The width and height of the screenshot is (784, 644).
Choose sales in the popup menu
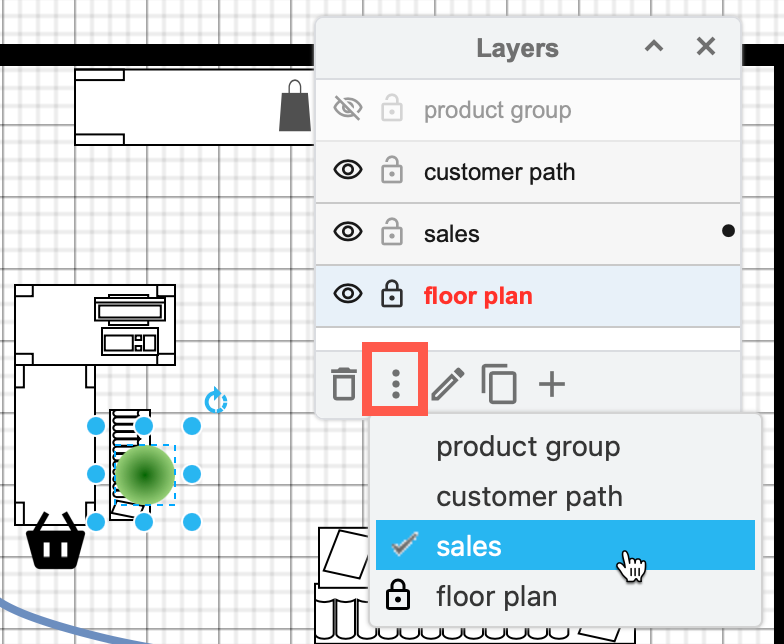[565, 545]
